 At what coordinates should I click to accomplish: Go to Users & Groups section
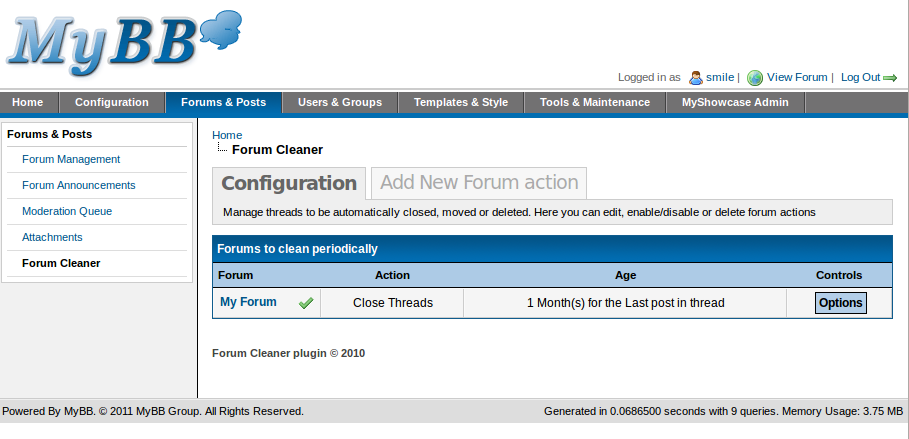pyautogui.click(x=340, y=102)
